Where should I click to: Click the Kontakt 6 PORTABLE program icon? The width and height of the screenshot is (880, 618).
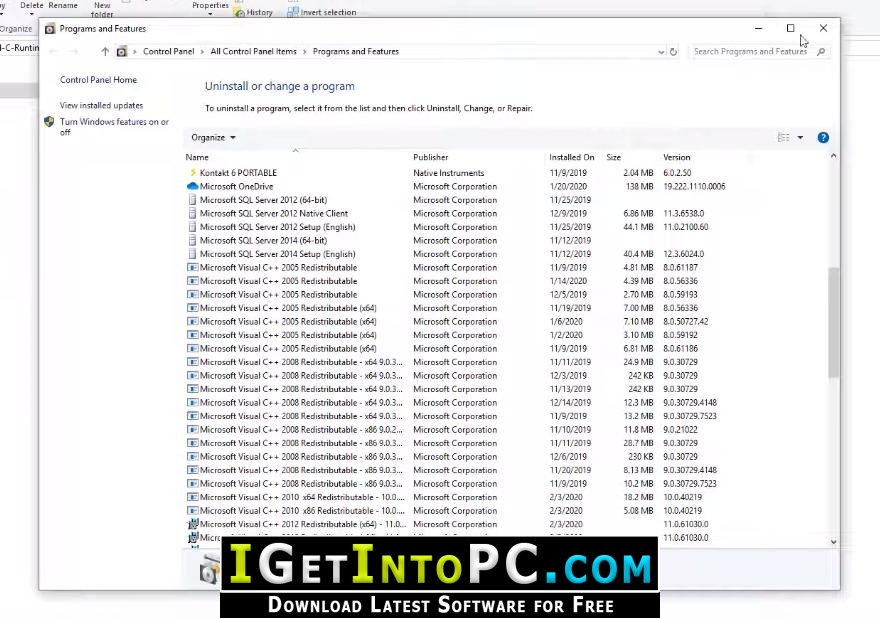(192, 173)
